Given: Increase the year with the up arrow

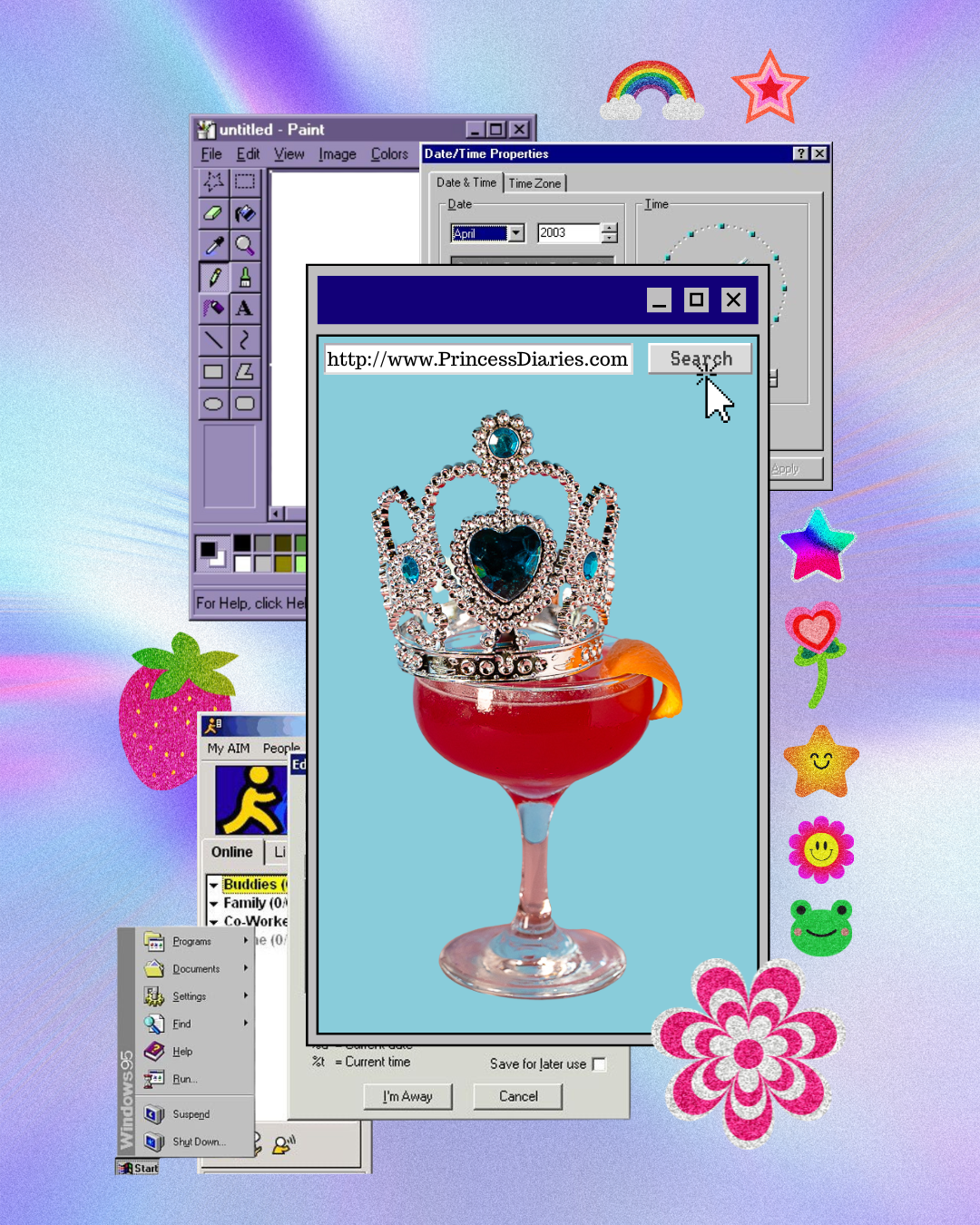Looking at the screenshot, I should [x=610, y=228].
